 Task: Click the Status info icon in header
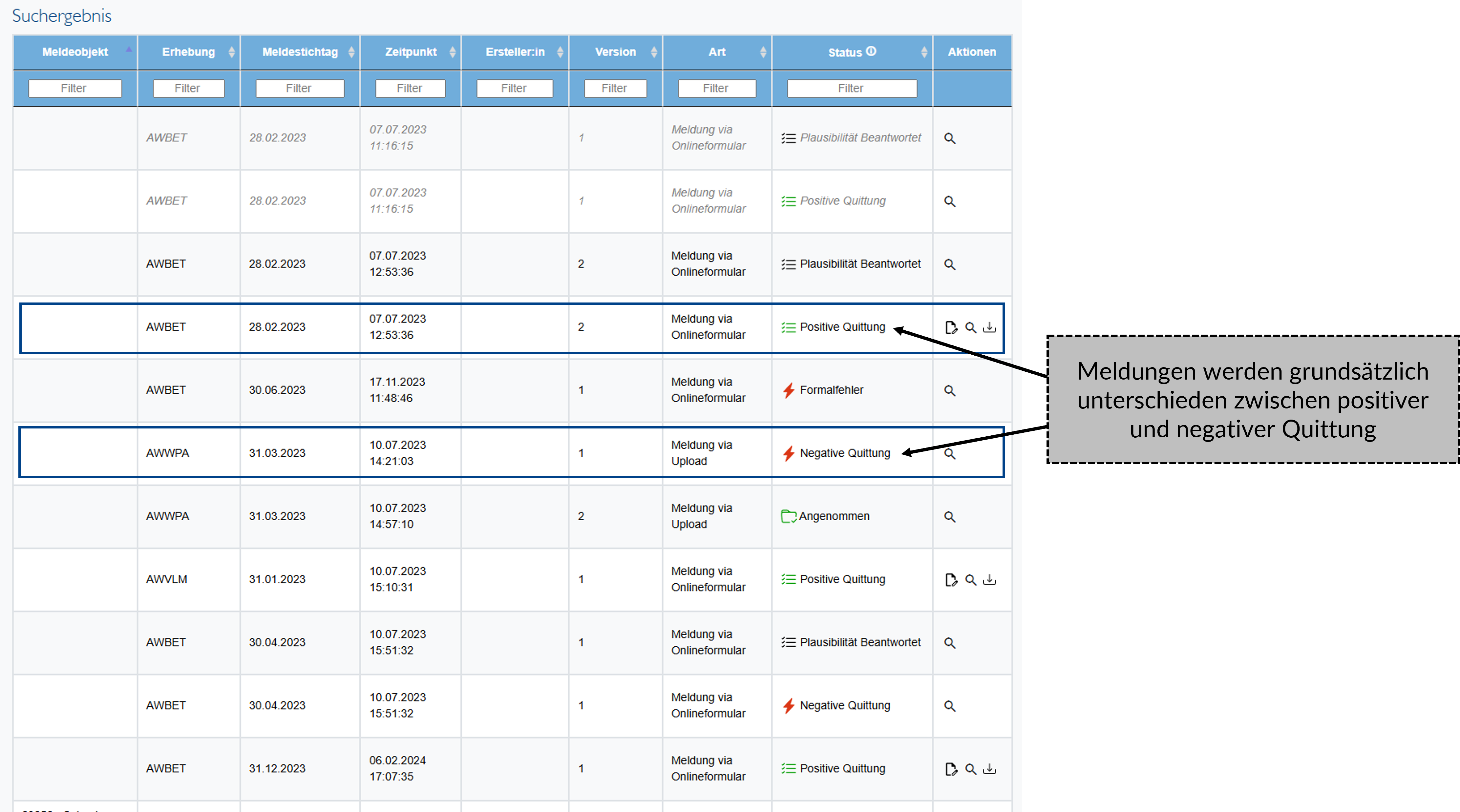click(x=871, y=51)
